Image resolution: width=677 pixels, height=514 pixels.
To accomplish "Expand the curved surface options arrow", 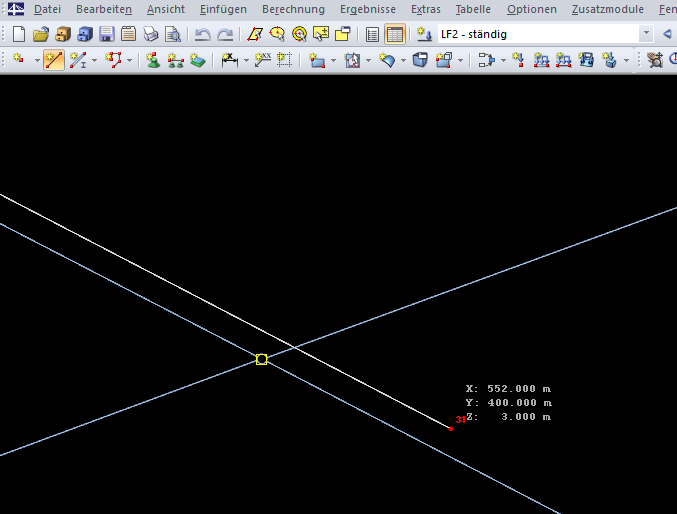I will point(403,60).
